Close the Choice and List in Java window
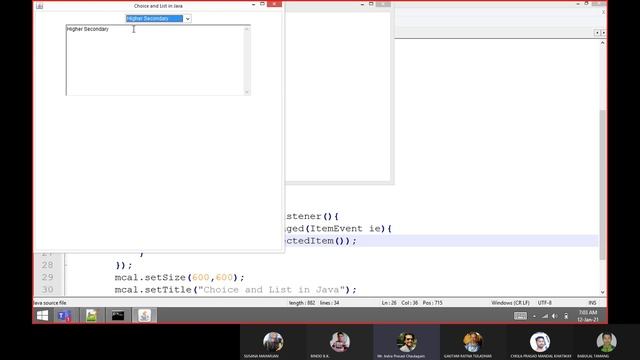640x360 pixels. (274, 4)
